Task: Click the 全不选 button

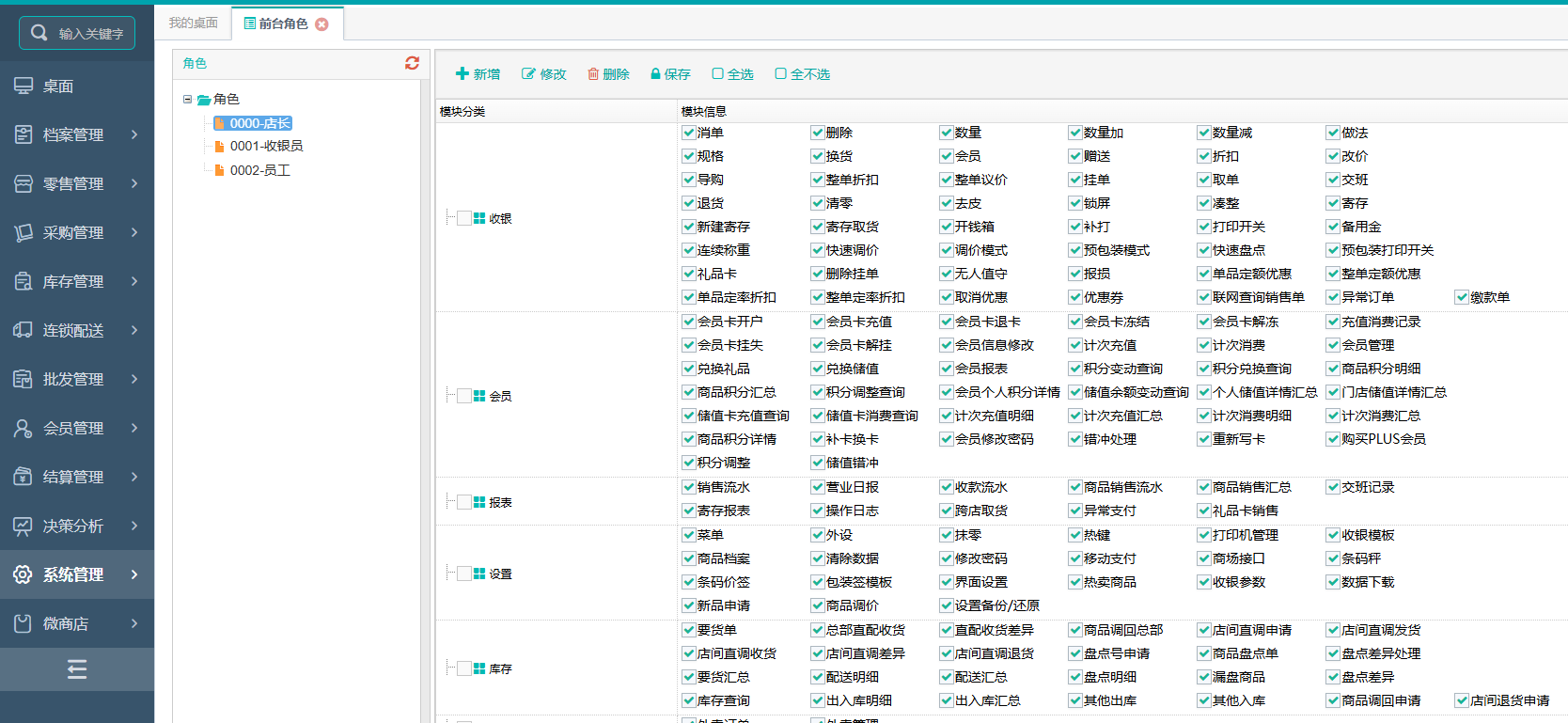Action: (x=802, y=74)
